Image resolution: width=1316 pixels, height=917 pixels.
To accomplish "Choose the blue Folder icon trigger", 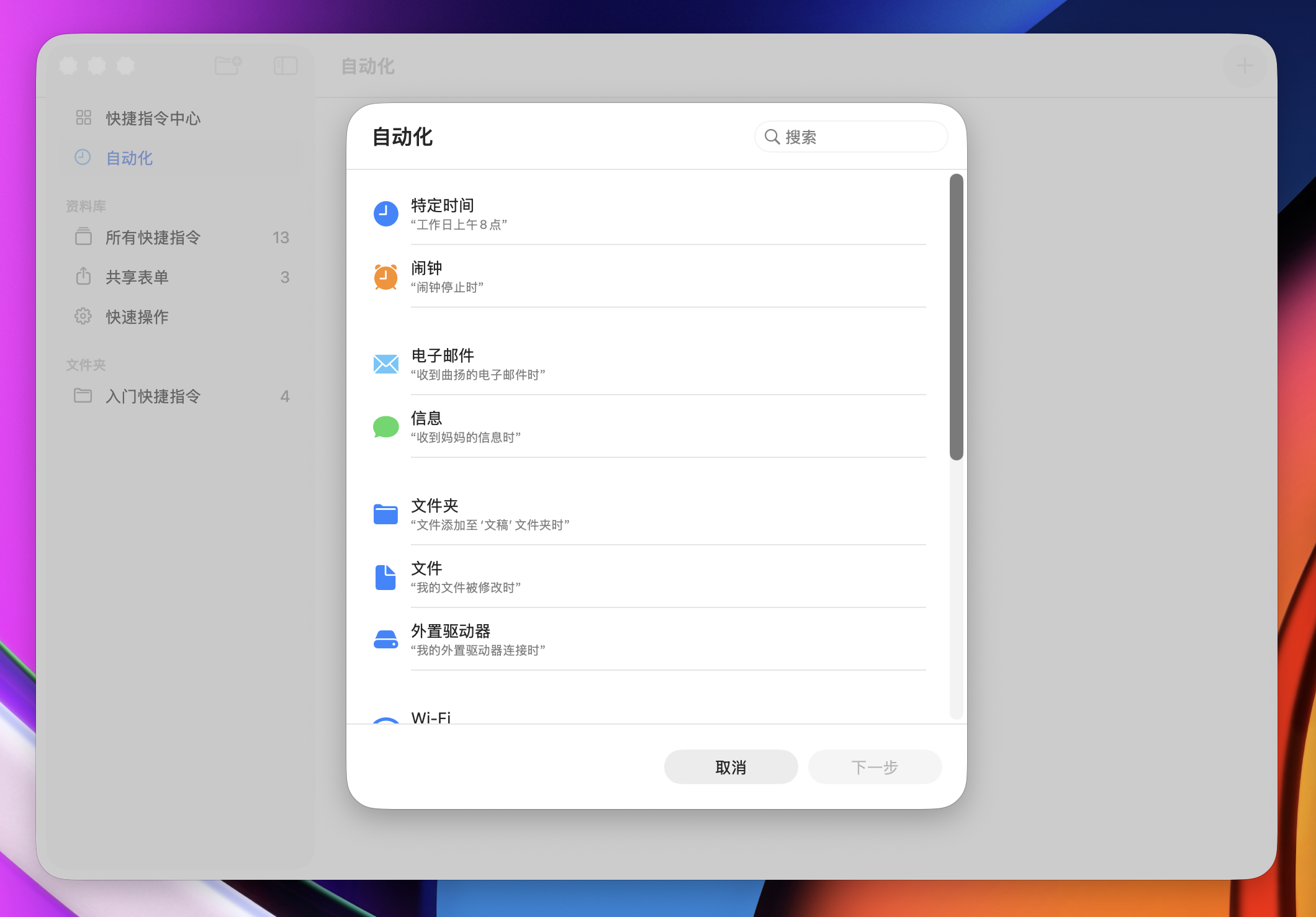I will coord(385,514).
